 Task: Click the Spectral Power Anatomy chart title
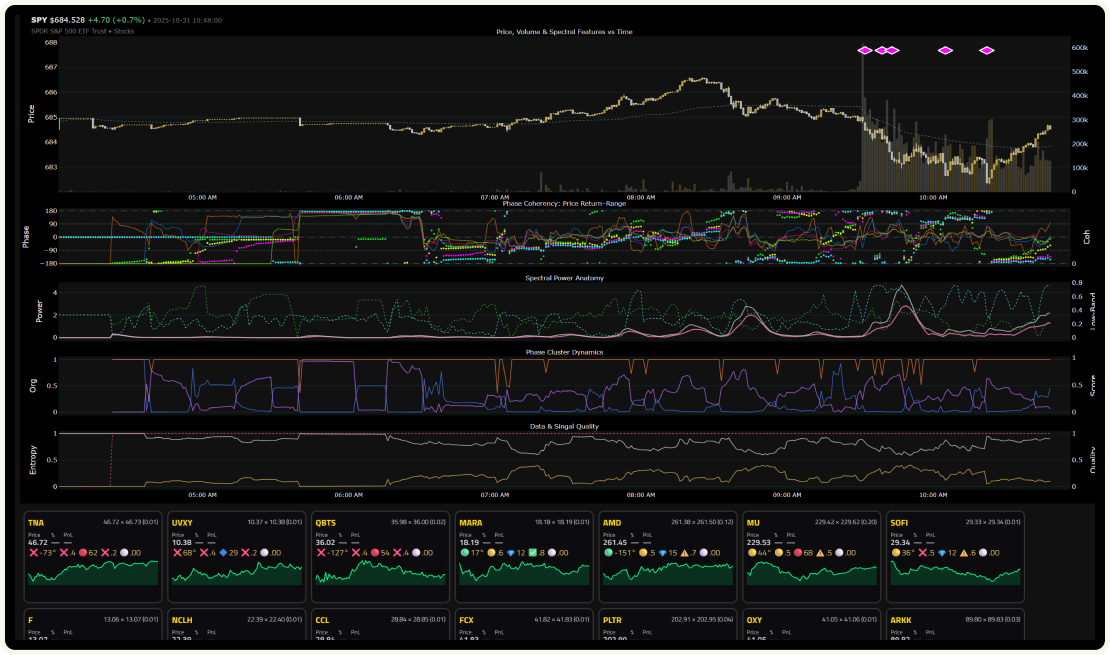[x=564, y=277]
